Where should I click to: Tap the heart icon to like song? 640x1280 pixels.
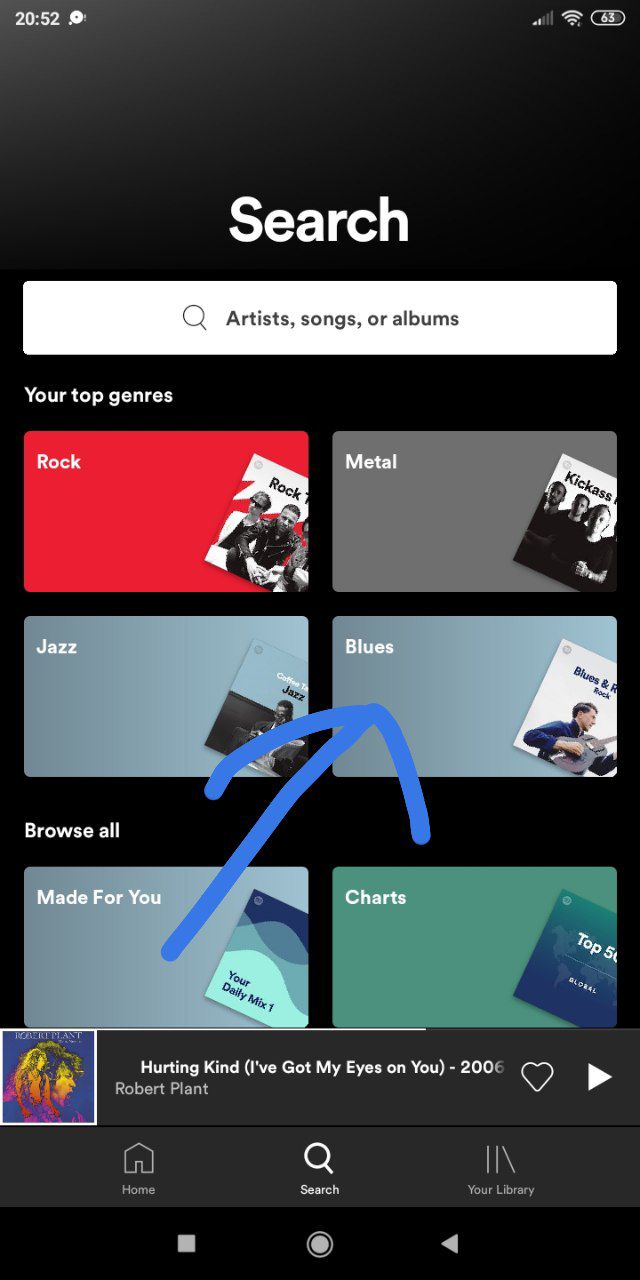(x=537, y=1076)
